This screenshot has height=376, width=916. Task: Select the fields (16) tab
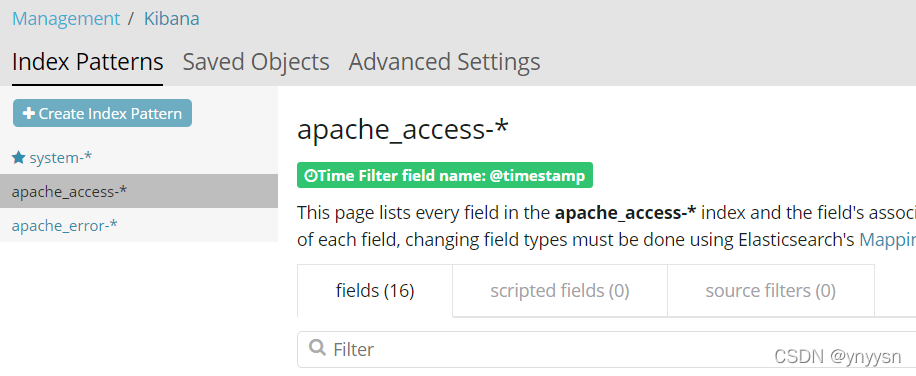pyautogui.click(x=375, y=290)
